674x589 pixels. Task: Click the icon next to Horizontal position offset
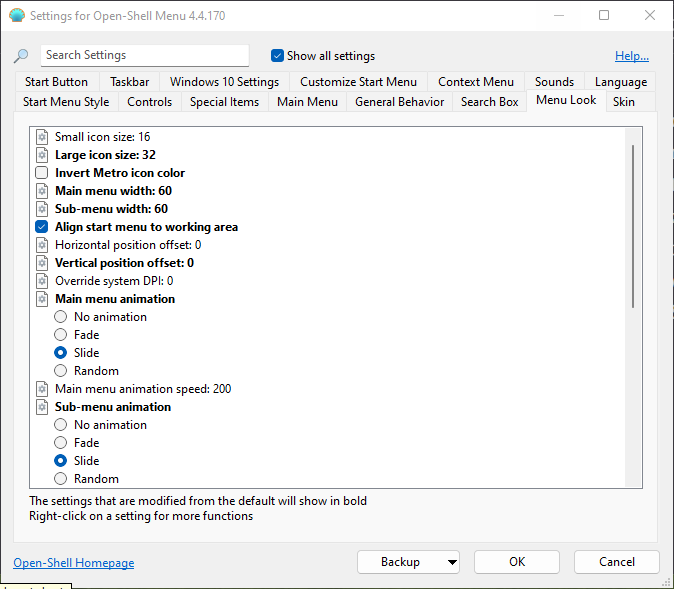click(x=42, y=245)
